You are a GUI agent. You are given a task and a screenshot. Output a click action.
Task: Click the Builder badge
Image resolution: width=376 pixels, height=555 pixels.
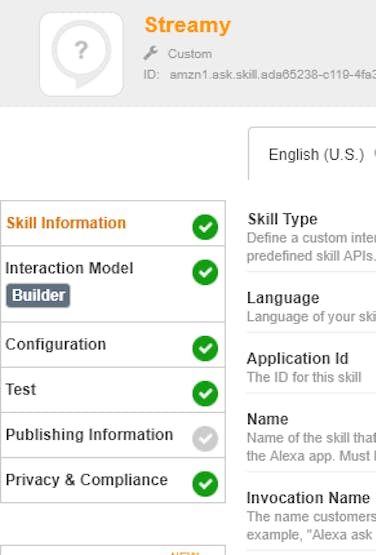(38, 295)
